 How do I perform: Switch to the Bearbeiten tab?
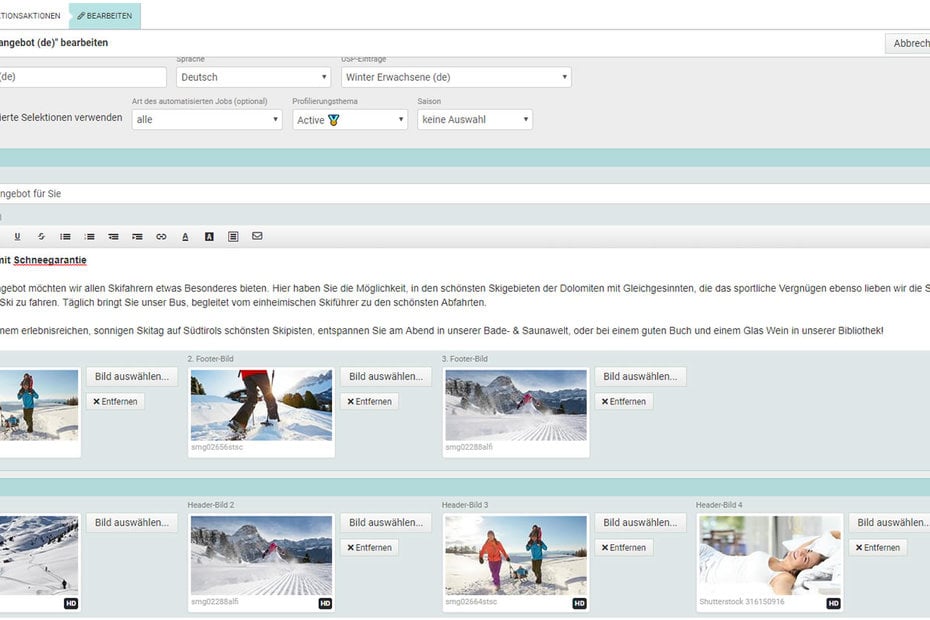(x=105, y=16)
